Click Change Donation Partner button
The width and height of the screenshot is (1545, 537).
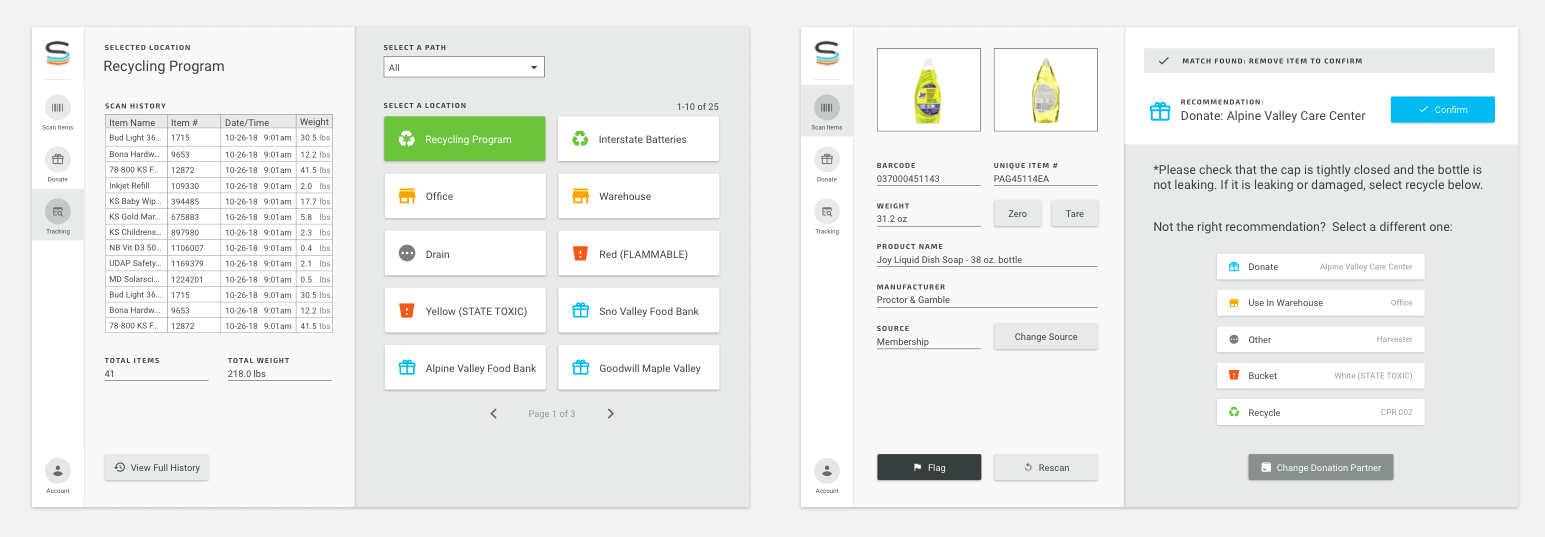tap(1320, 467)
